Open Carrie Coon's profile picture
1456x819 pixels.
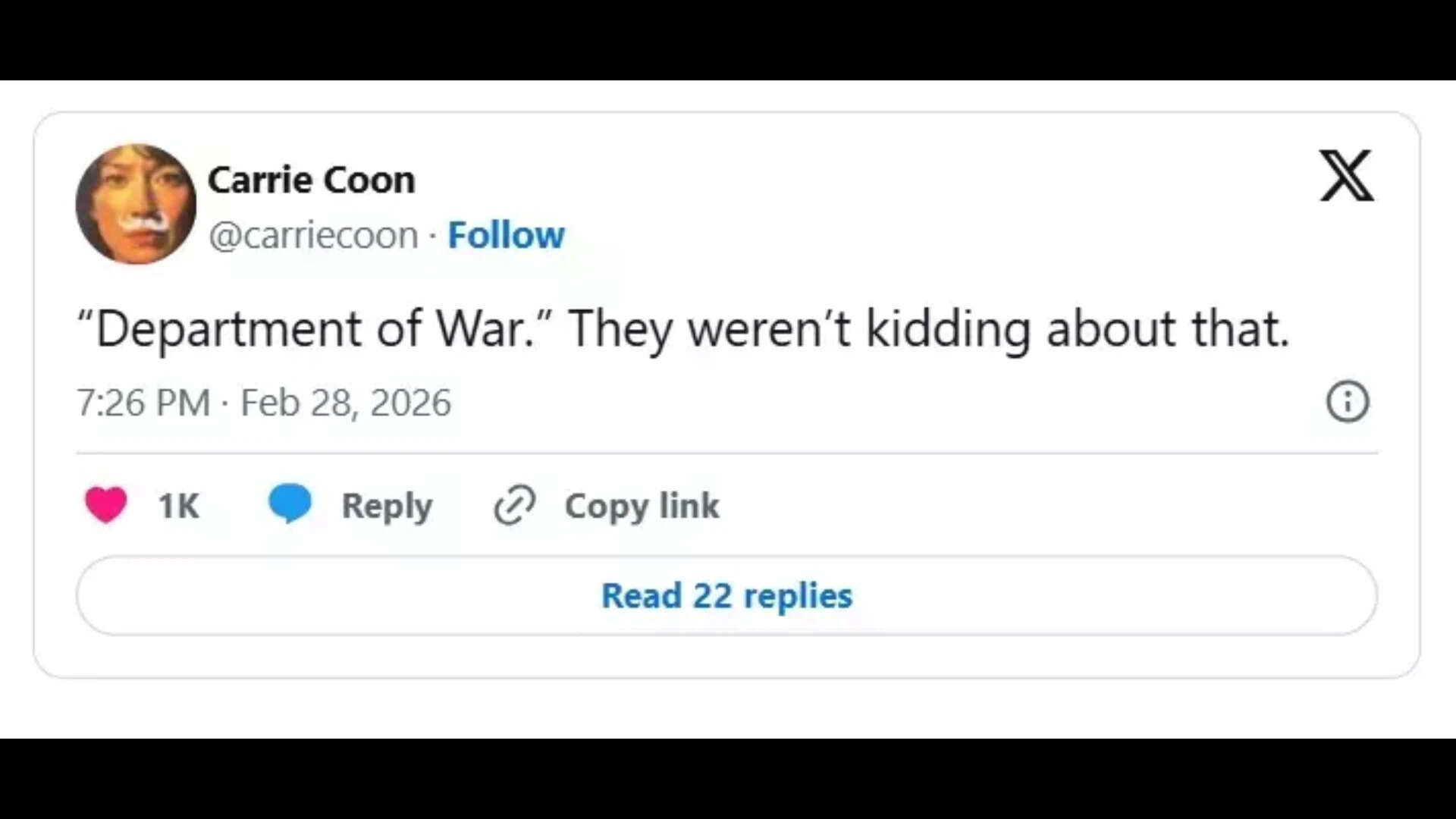pos(136,204)
